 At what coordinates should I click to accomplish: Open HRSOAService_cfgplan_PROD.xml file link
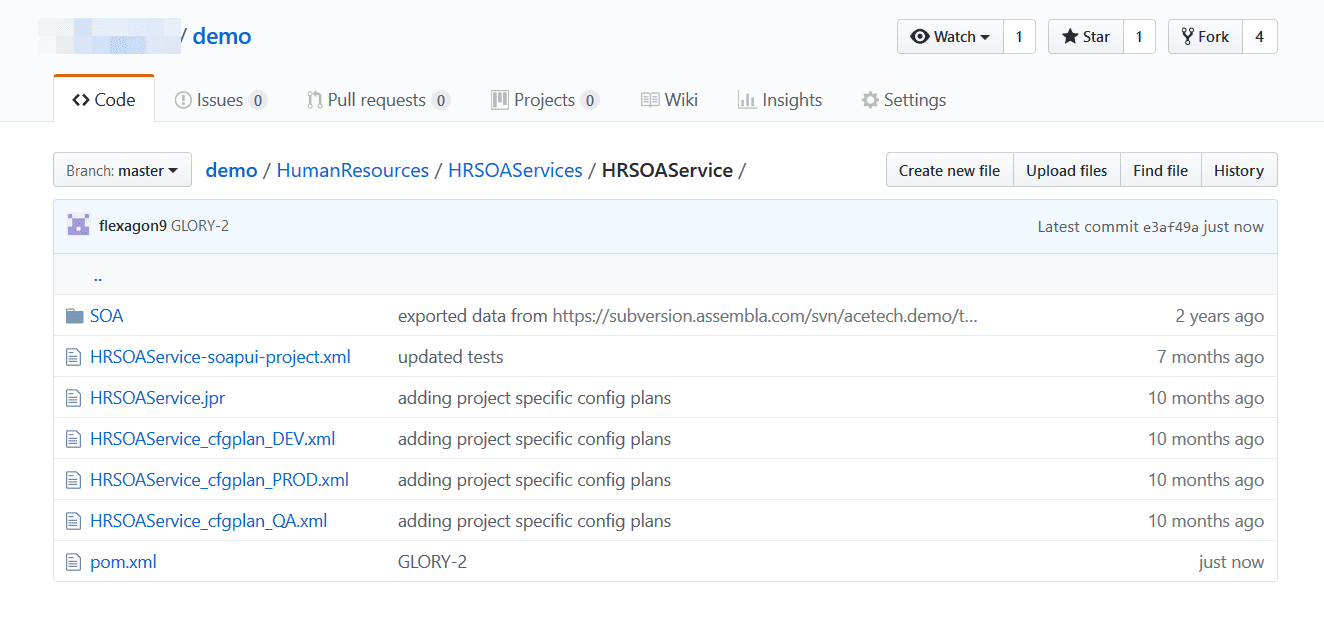tap(219, 480)
